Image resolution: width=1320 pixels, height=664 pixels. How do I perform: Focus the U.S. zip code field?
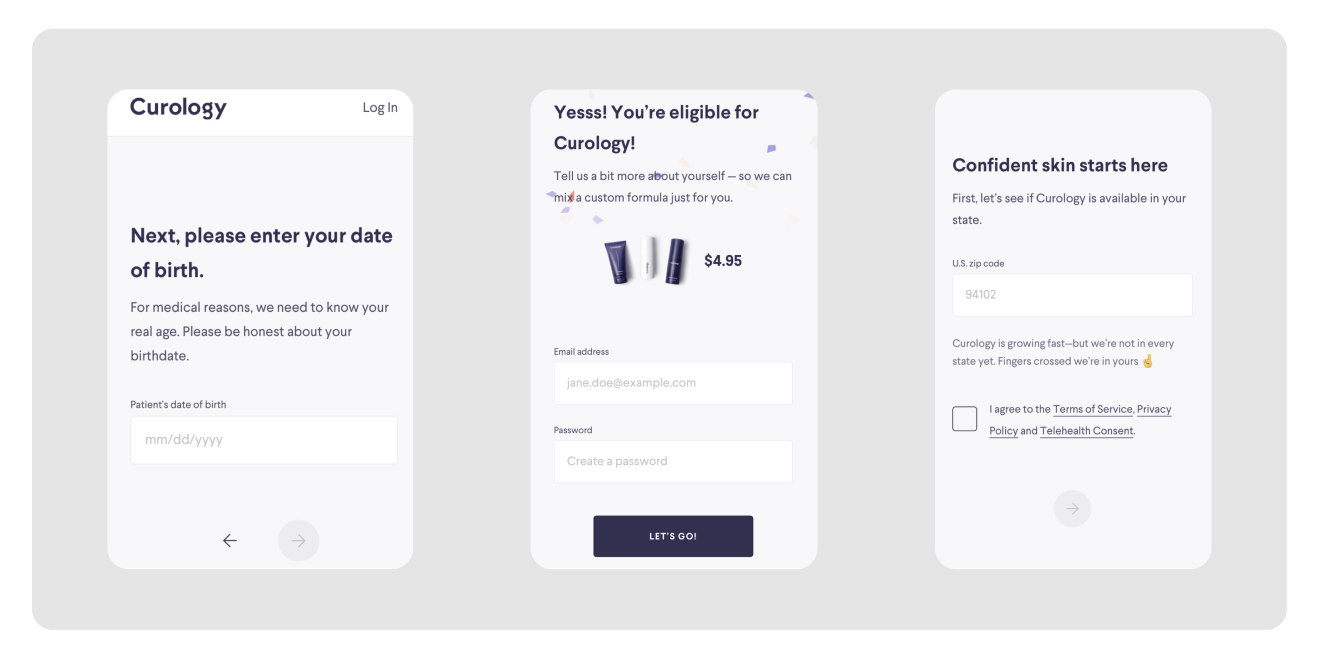[x=1072, y=295]
